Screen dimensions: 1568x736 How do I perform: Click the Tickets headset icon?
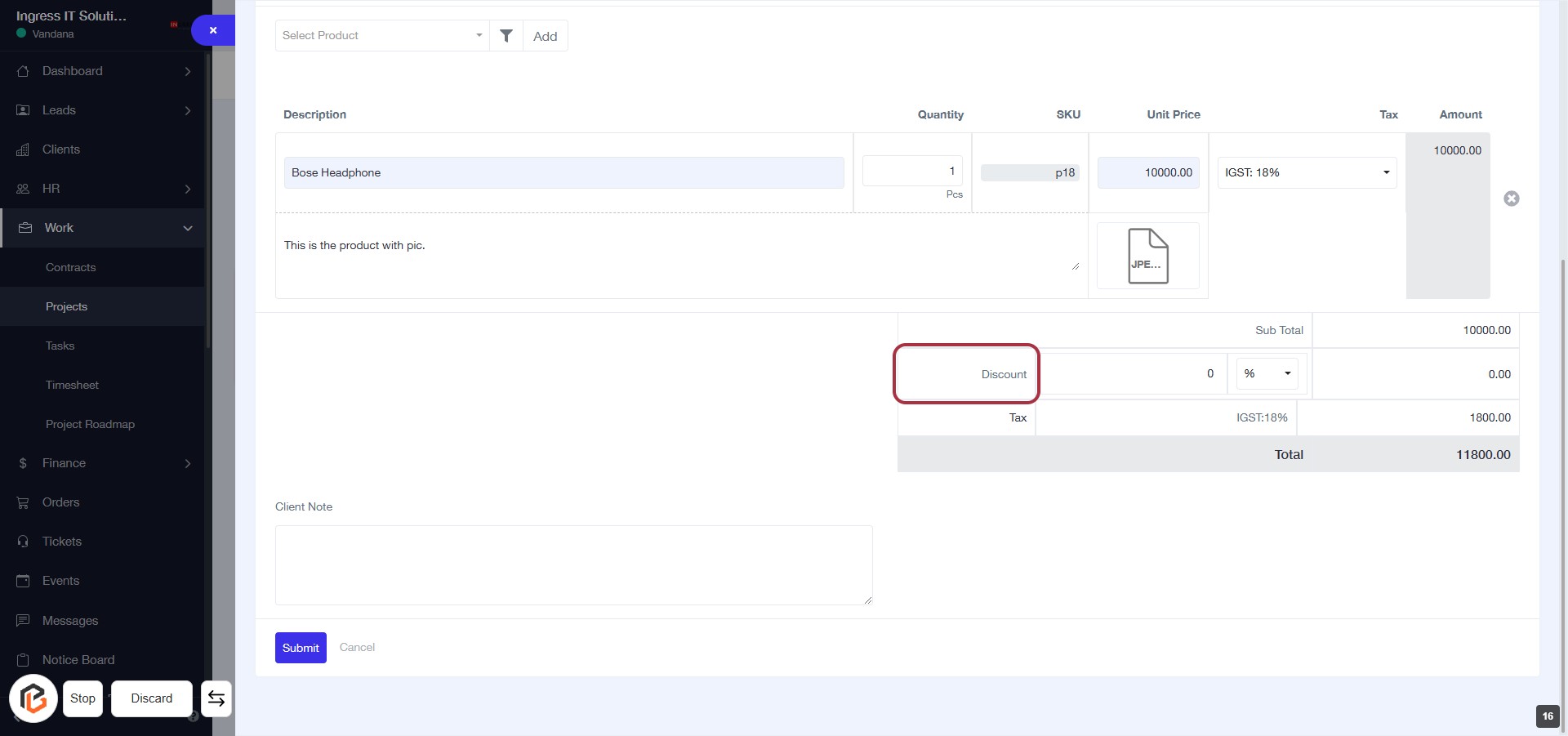[x=23, y=542]
